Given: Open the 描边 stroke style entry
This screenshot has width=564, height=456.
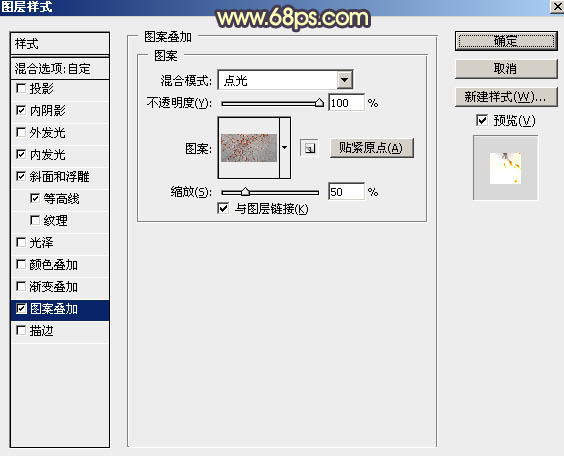Looking at the screenshot, I should coord(60,330).
